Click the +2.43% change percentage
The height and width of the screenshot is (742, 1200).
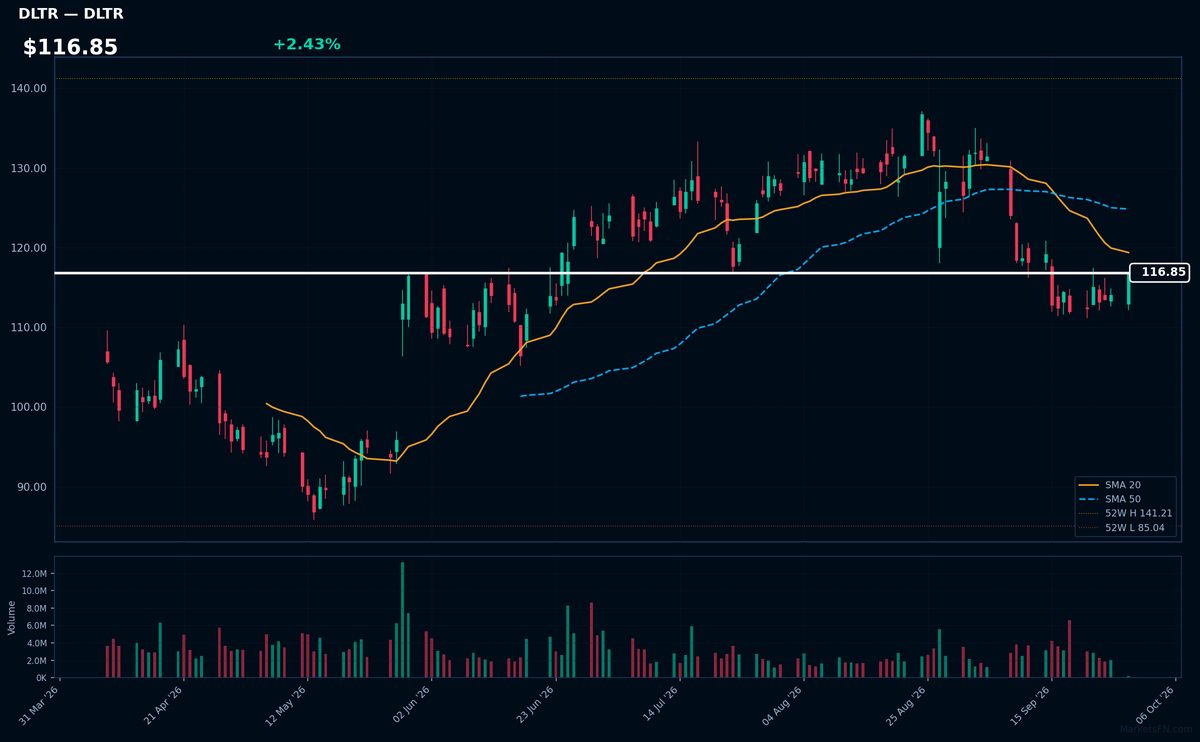[x=306, y=44]
